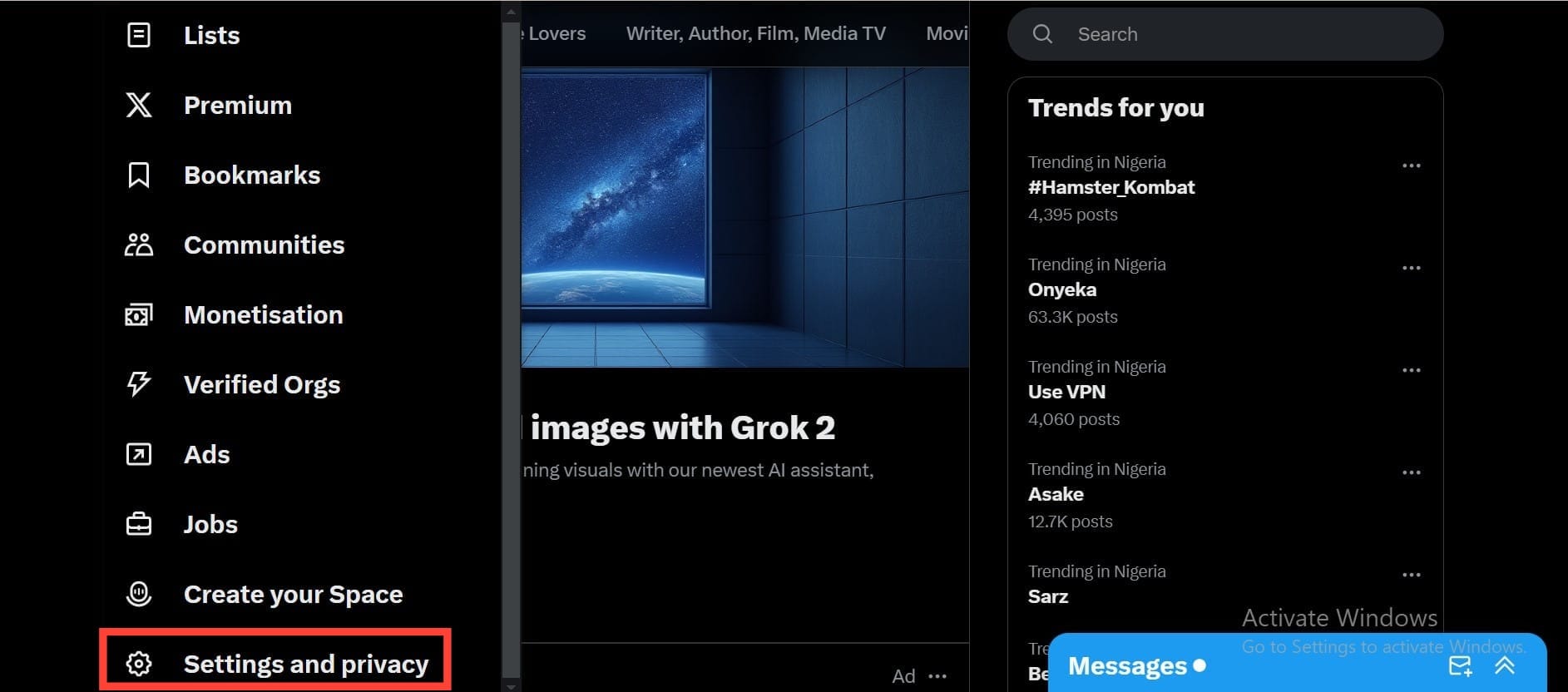Open more options menu on the ad

pyautogui.click(x=937, y=676)
